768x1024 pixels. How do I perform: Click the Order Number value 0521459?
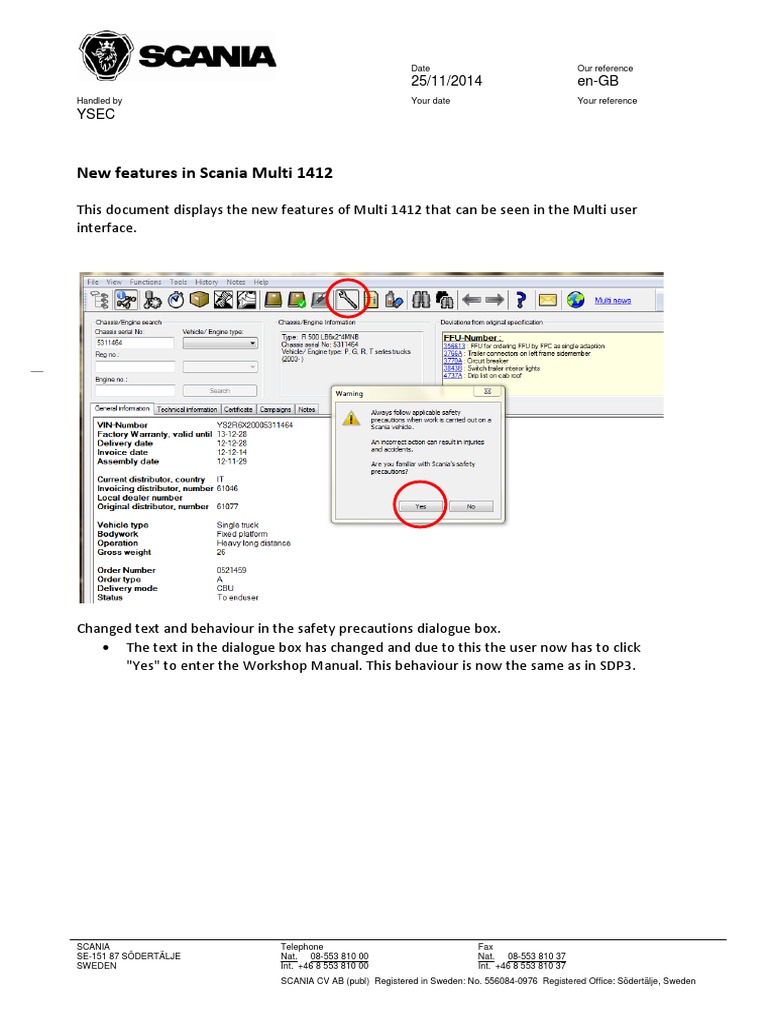[231, 570]
